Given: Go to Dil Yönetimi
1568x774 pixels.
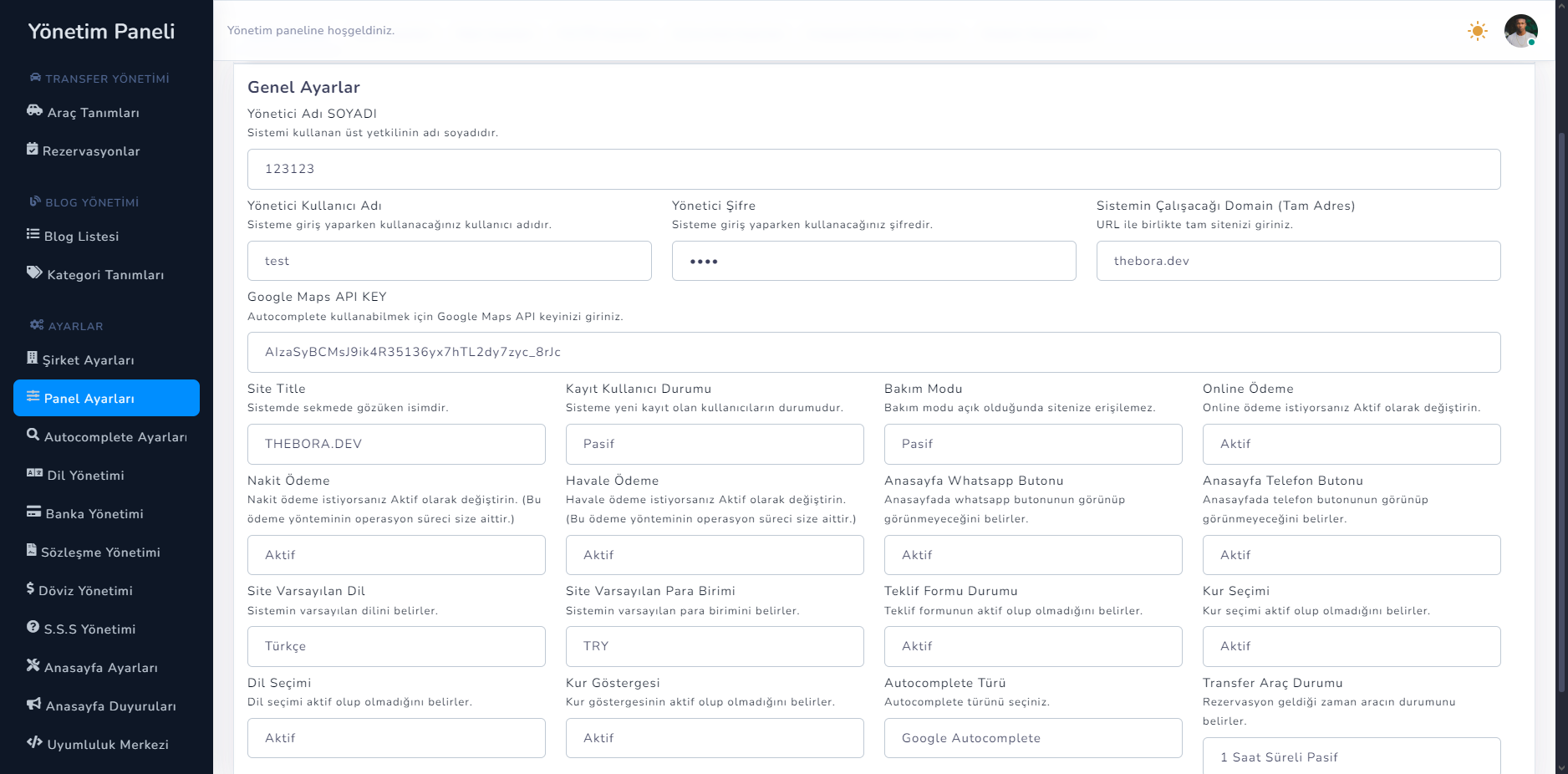Looking at the screenshot, I should 106,475.
